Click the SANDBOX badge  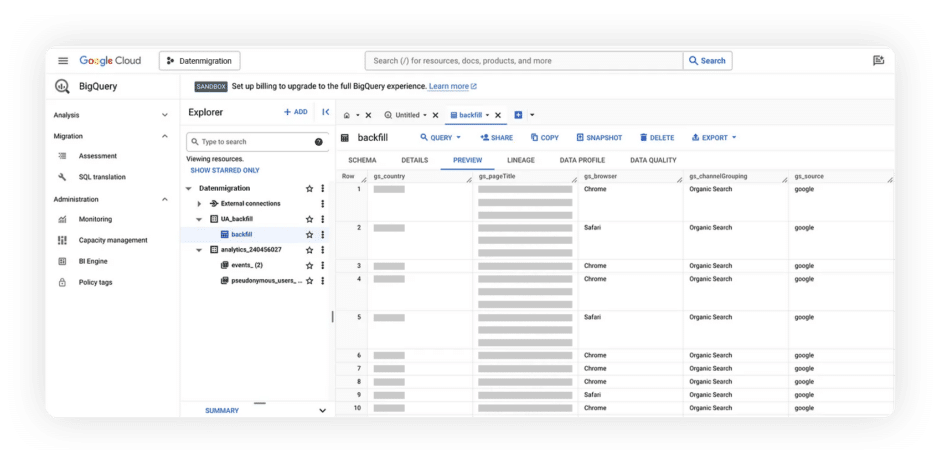click(x=211, y=86)
